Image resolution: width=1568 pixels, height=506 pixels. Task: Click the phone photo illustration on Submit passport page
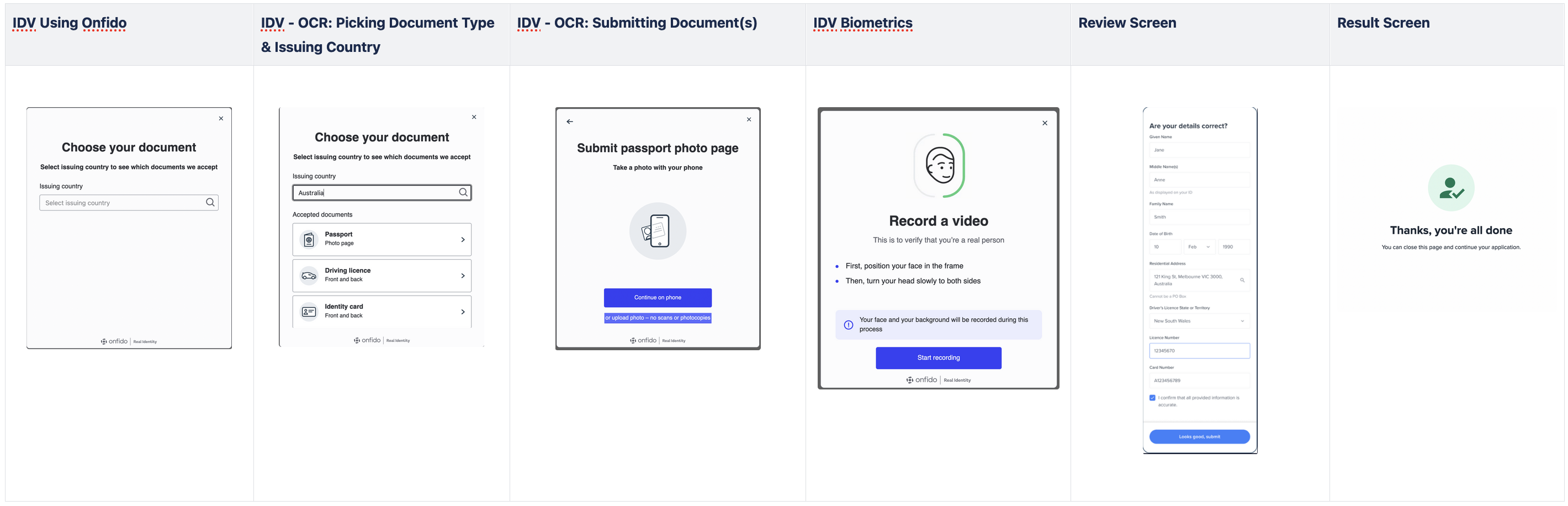pos(658,231)
